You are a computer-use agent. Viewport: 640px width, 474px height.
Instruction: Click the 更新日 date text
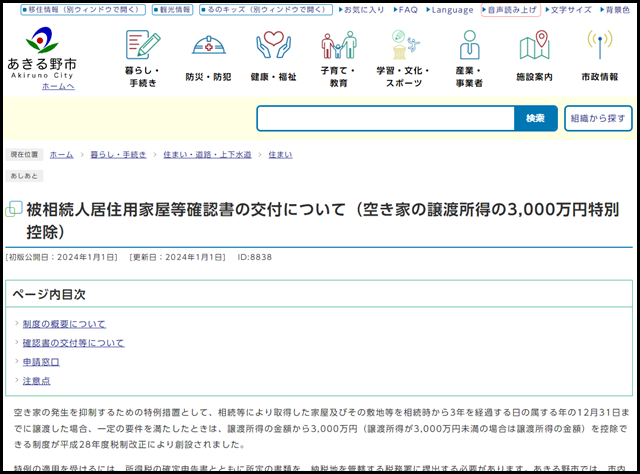tap(177, 257)
